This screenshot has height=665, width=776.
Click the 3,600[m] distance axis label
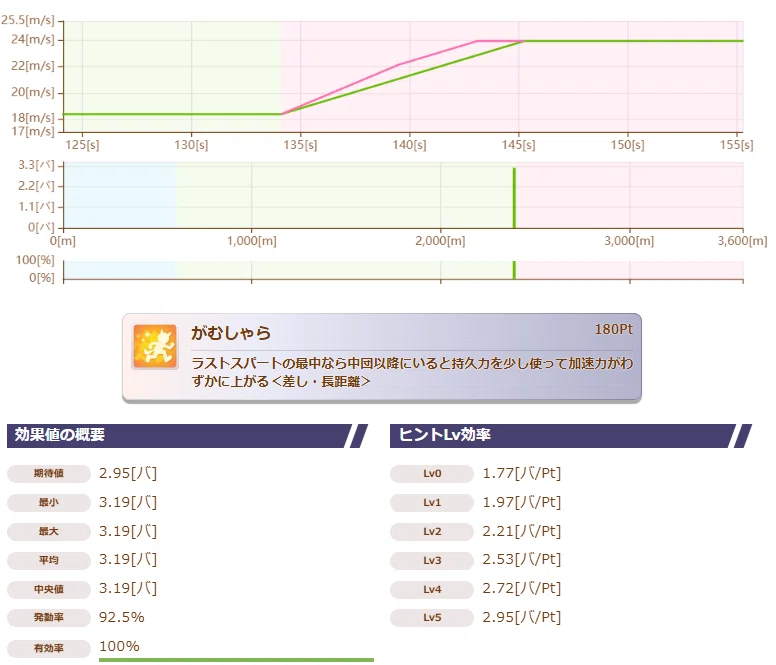pos(742,241)
